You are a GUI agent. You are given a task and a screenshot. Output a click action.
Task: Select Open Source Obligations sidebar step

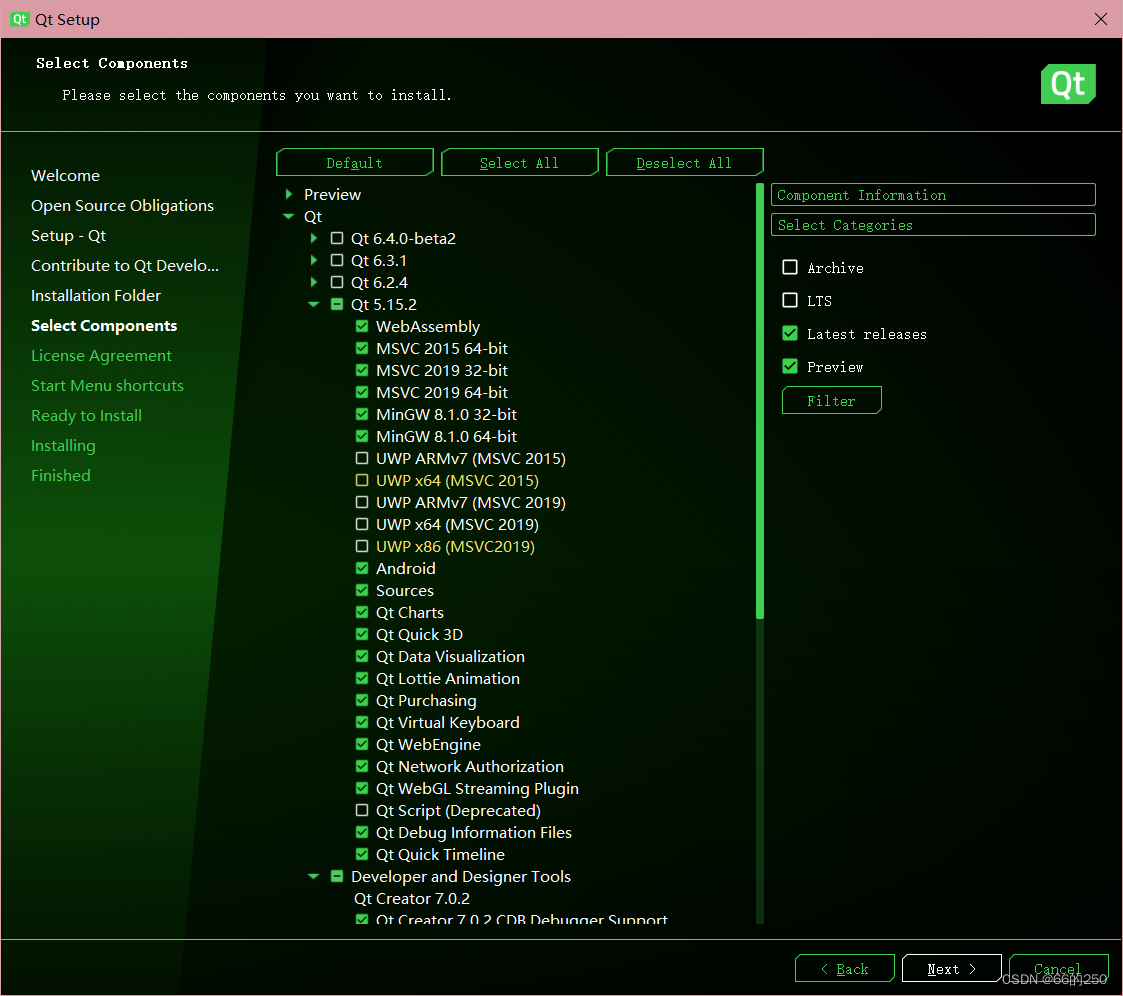pos(122,206)
